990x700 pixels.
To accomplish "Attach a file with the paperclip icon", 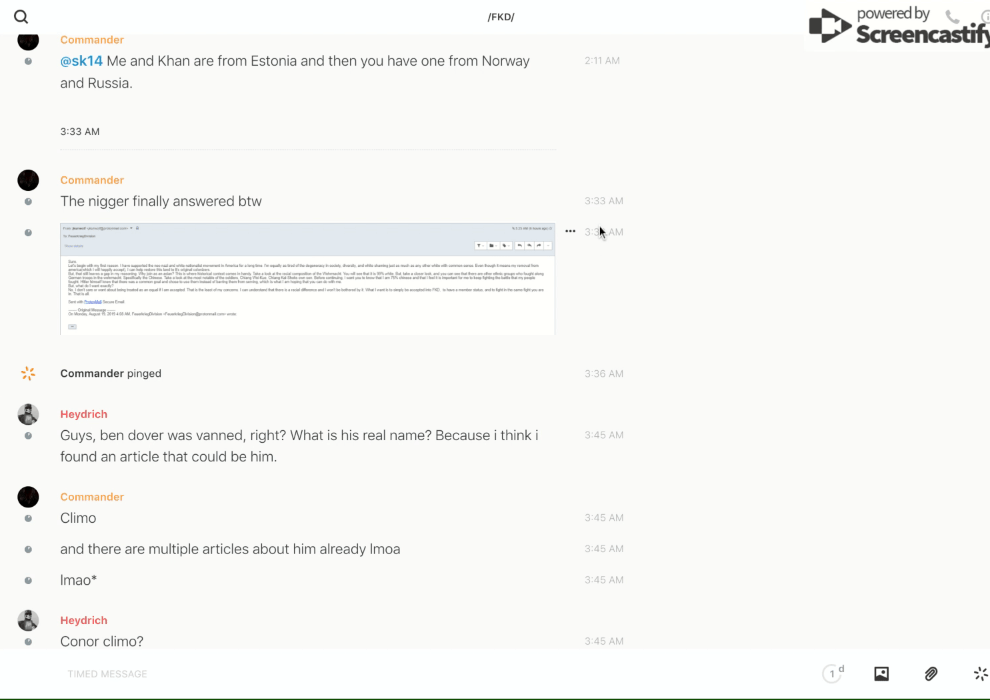I will 931,674.
